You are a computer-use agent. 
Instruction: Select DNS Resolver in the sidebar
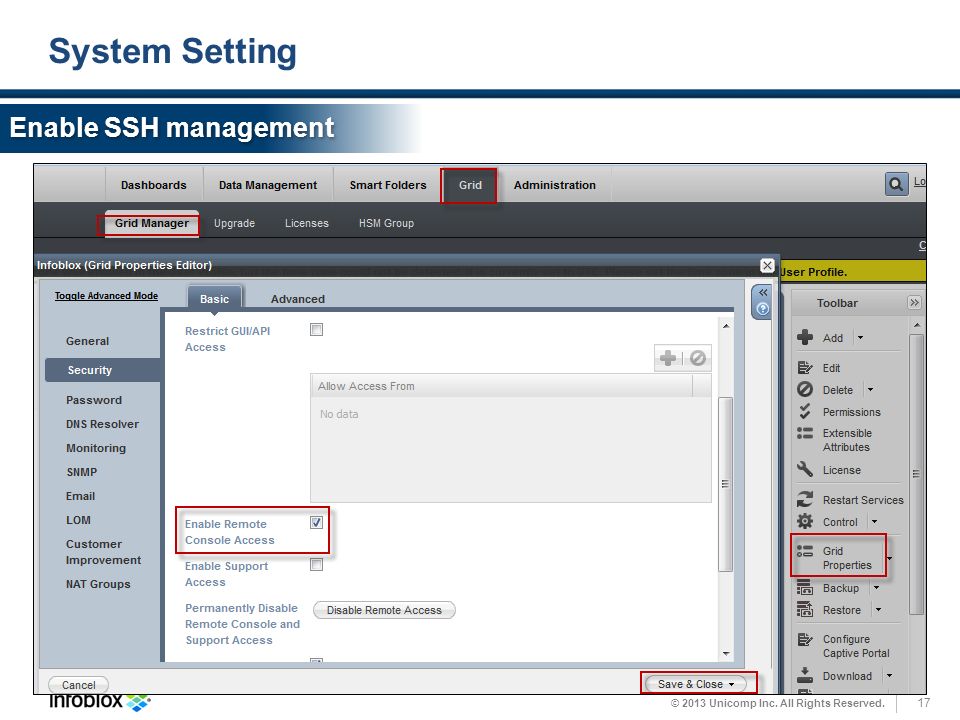[102, 424]
